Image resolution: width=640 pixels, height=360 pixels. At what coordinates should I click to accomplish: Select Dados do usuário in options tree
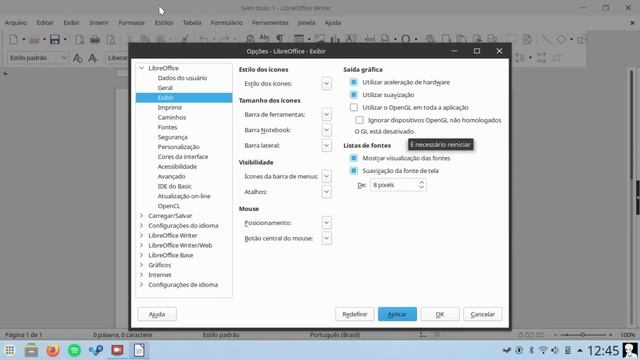182,78
